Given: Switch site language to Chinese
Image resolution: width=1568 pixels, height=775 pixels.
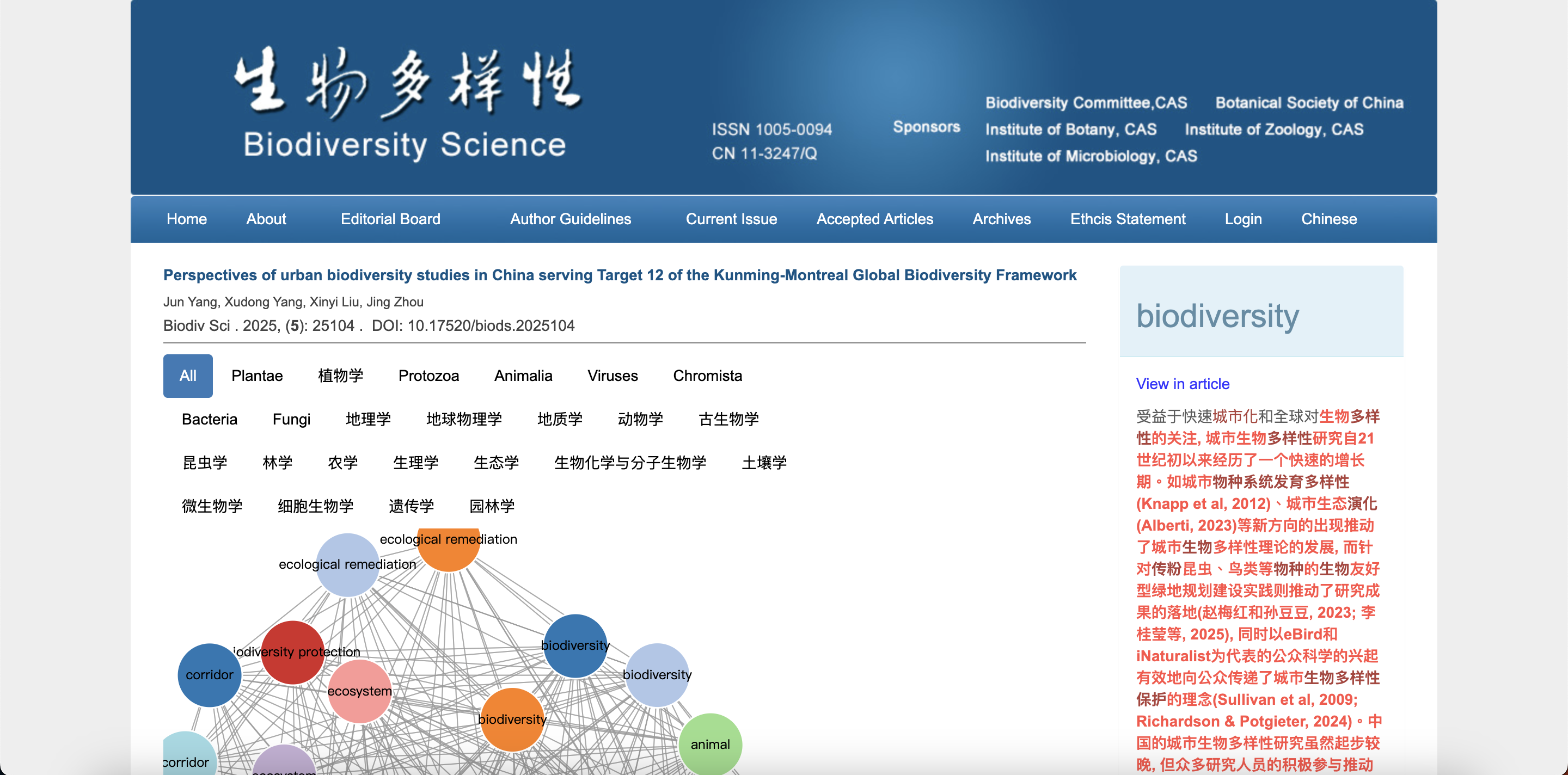Looking at the screenshot, I should point(1329,219).
